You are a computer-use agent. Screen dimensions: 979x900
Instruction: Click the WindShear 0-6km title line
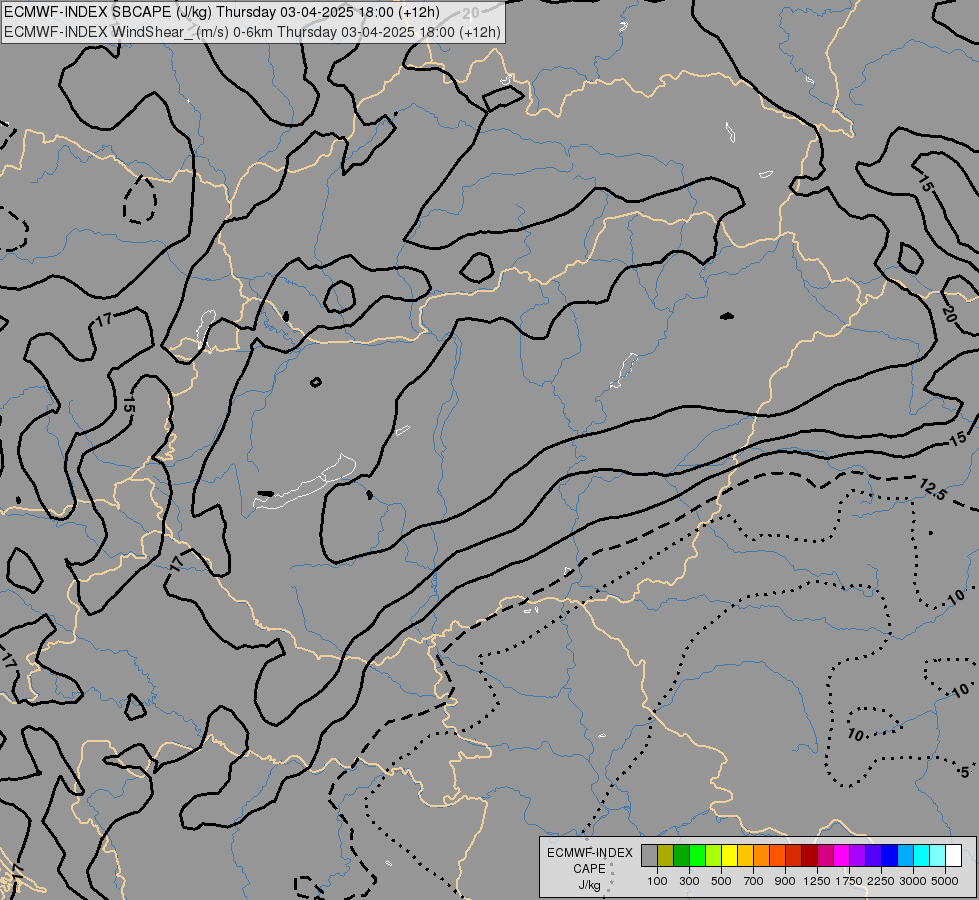[252, 32]
